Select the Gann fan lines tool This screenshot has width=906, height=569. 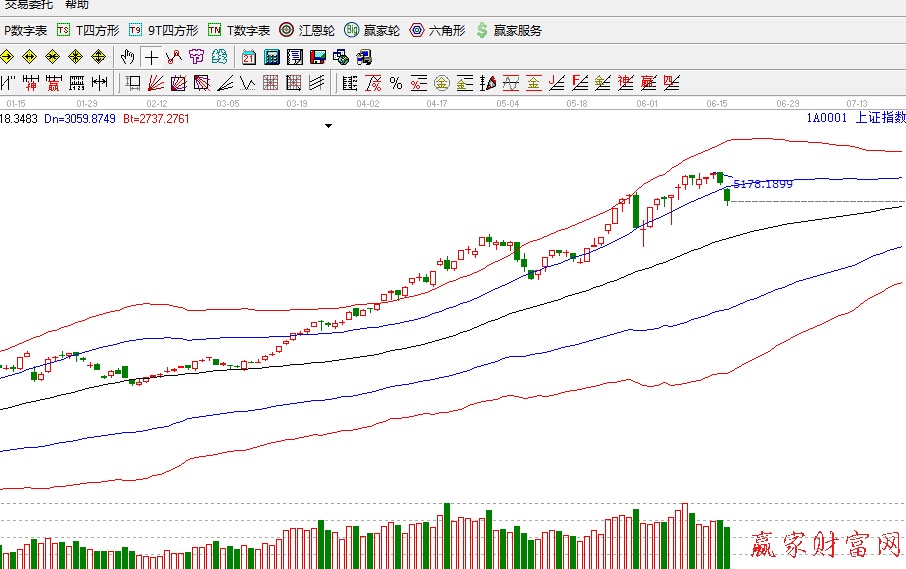click(x=156, y=82)
